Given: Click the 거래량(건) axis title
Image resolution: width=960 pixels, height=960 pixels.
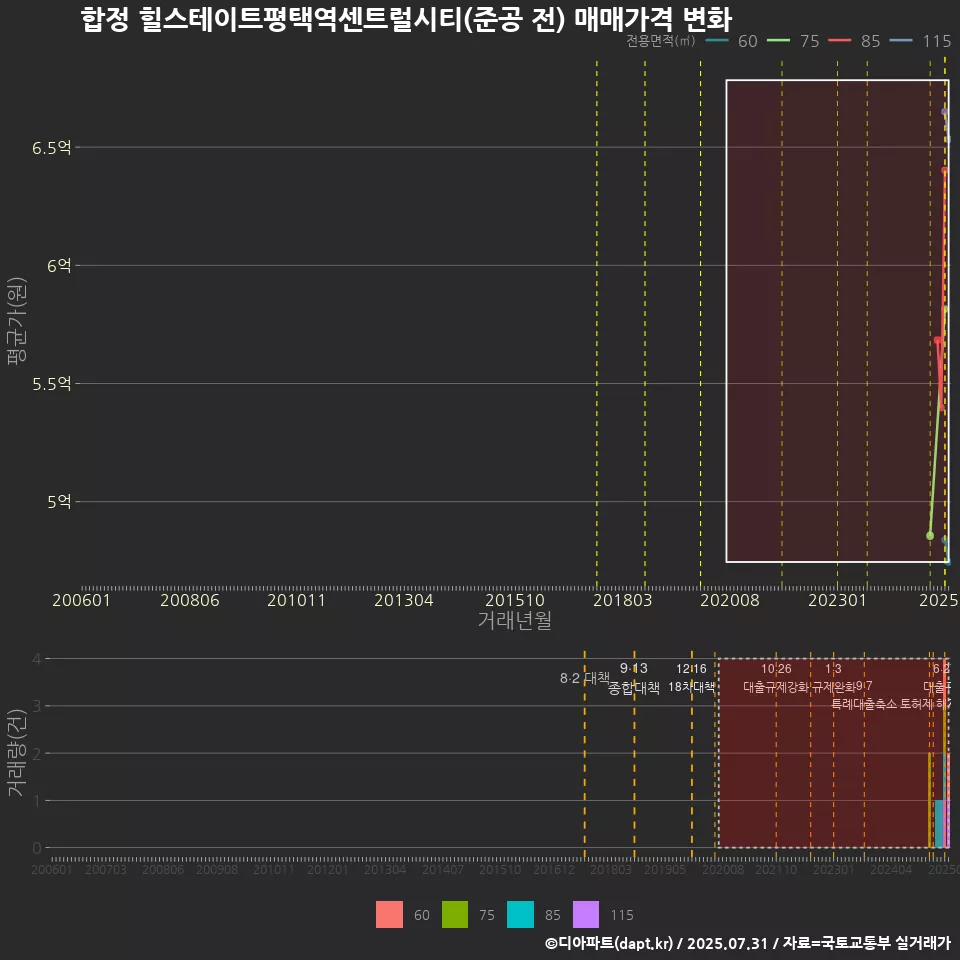Looking at the screenshot, I should pos(17,752).
